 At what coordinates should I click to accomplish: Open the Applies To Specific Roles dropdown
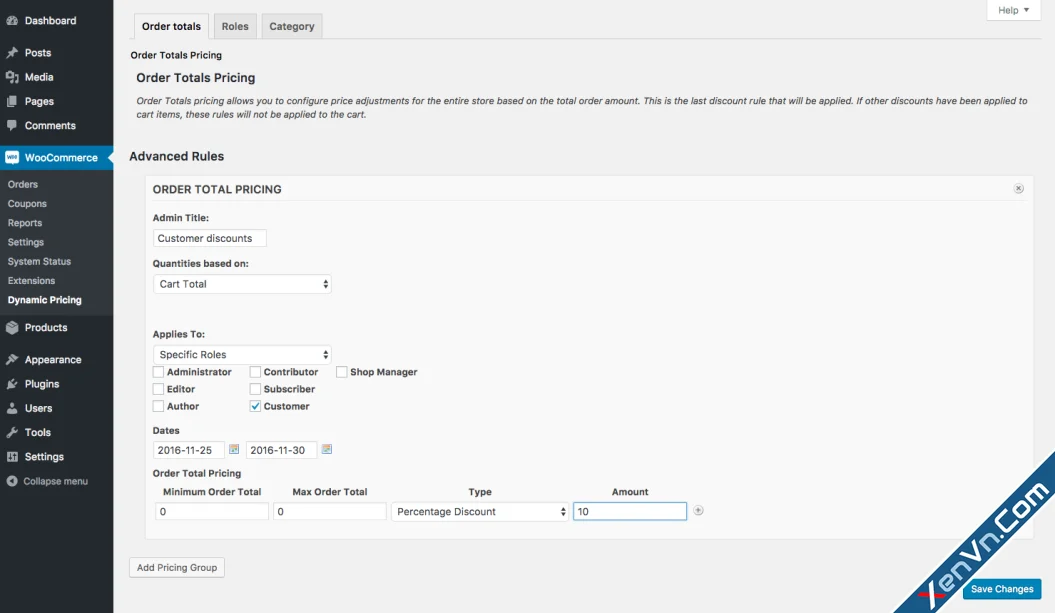[x=242, y=355]
